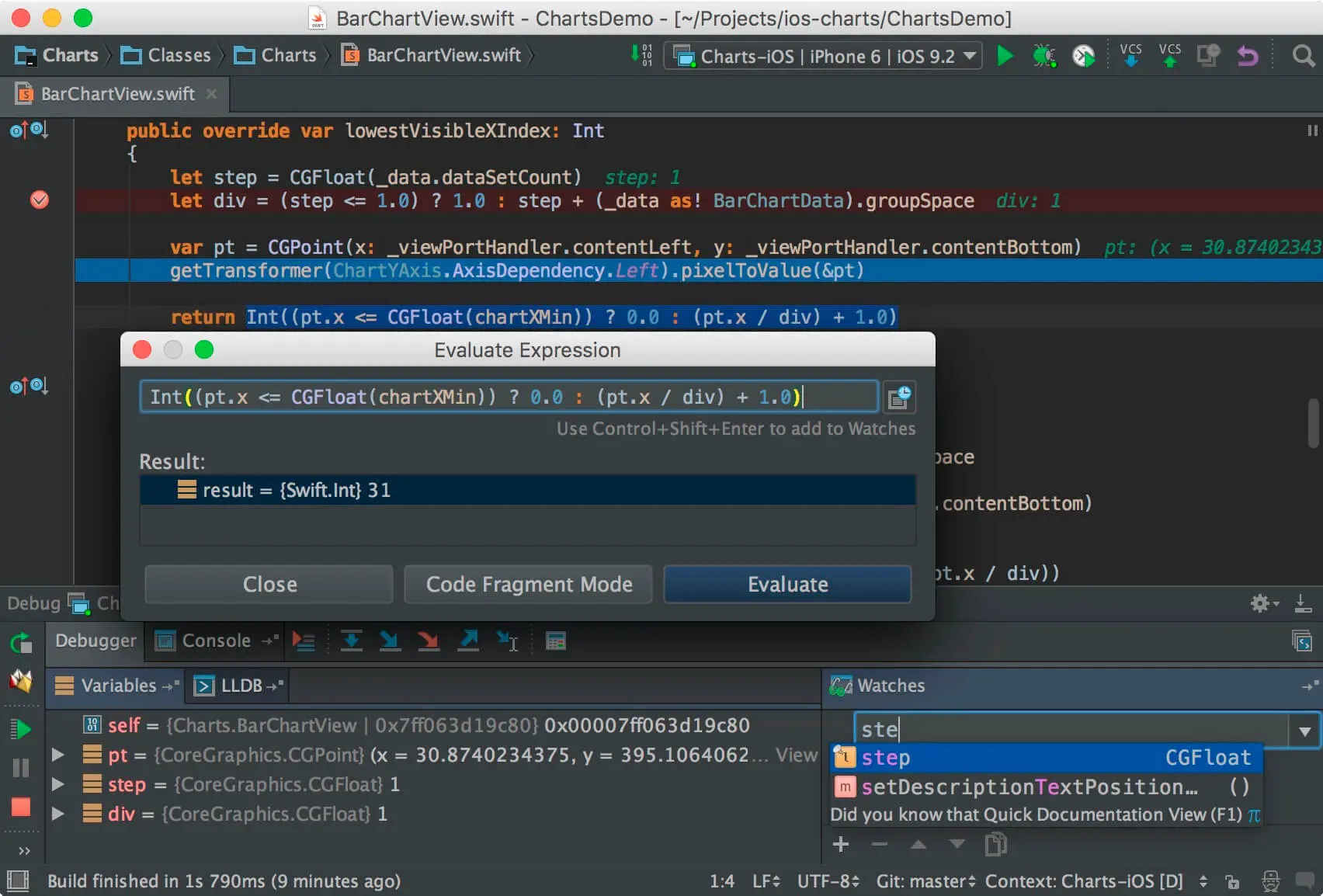Open the Show History toolbar icon

(1208, 56)
